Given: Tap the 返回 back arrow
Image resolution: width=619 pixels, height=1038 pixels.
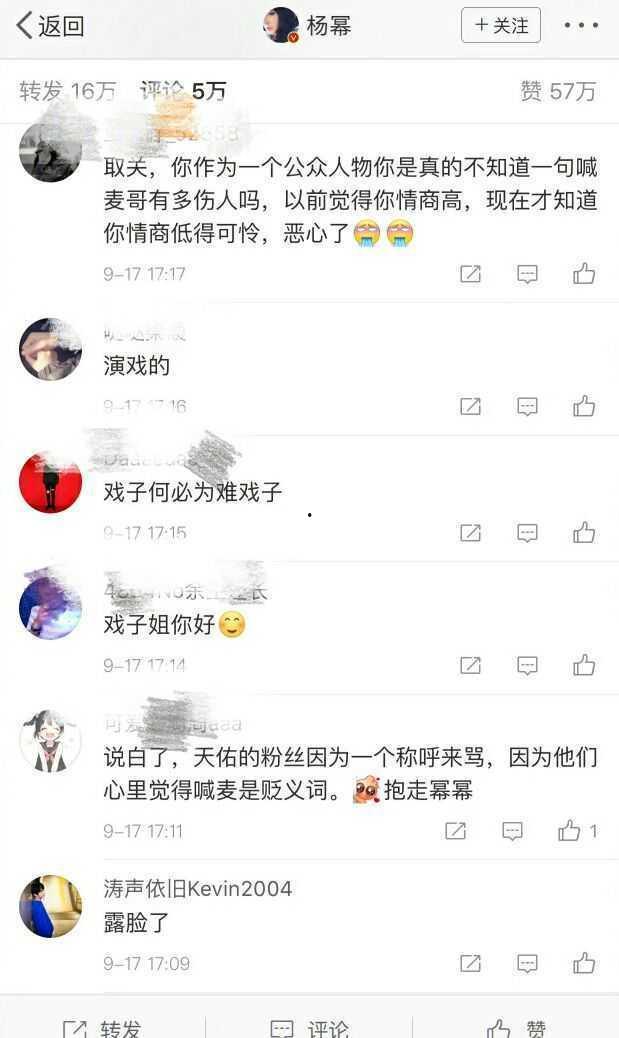Looking at the screenshot, I should click(x=50, y=26).
